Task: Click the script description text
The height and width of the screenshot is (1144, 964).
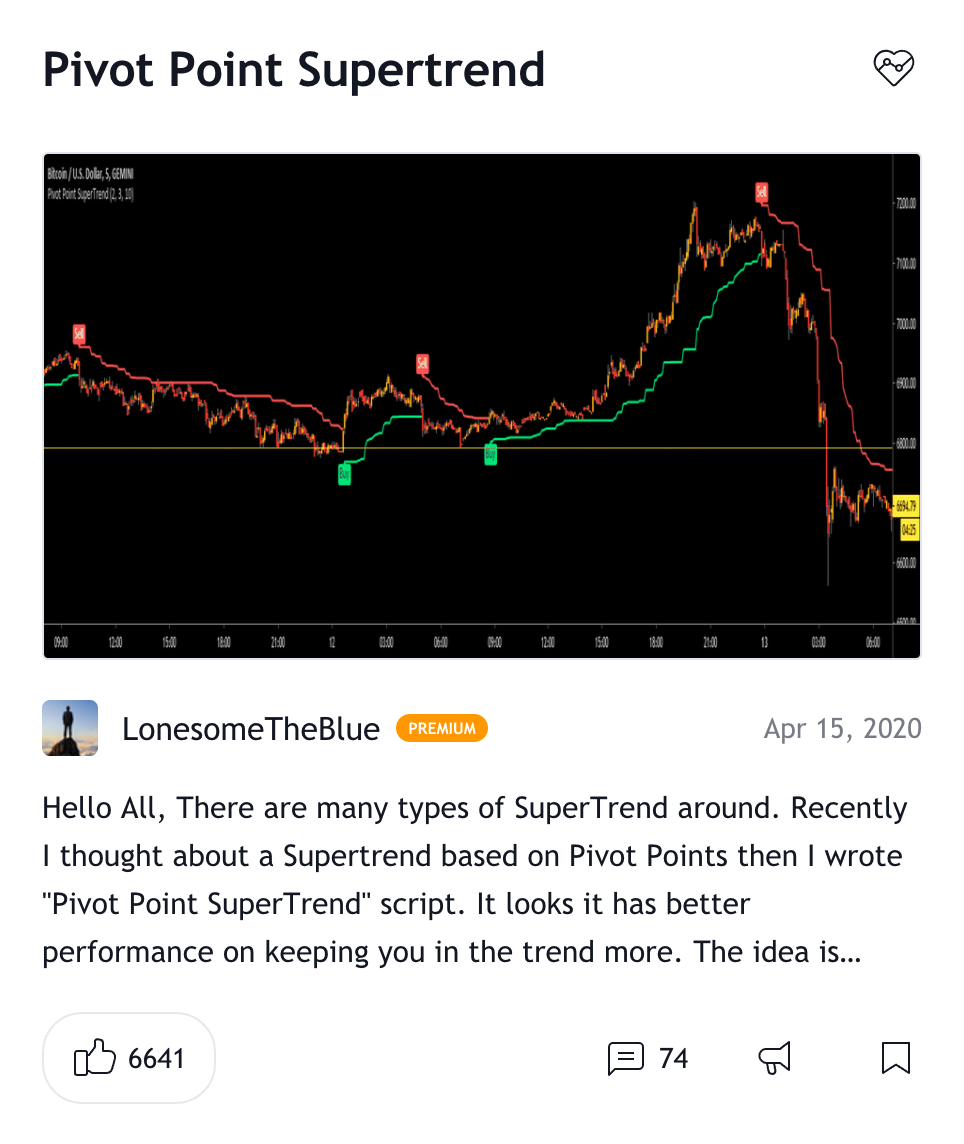Action: [474, 880]
